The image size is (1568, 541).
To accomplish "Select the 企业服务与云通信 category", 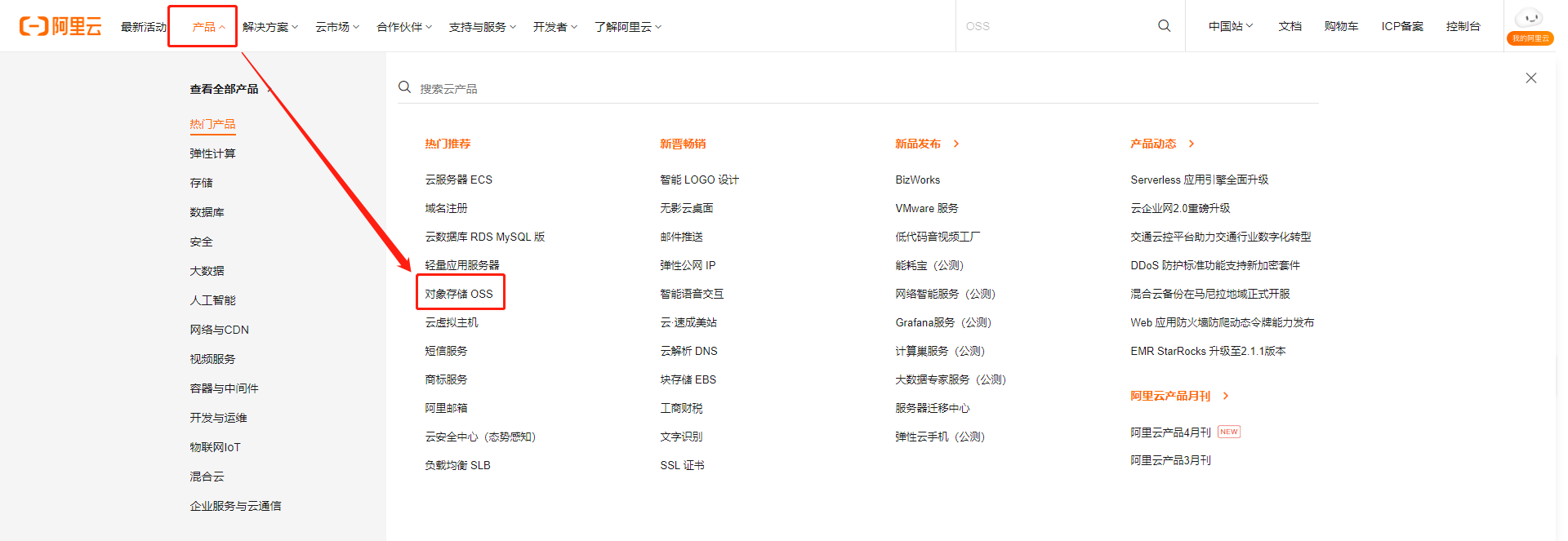I will (x=235, y=506).
